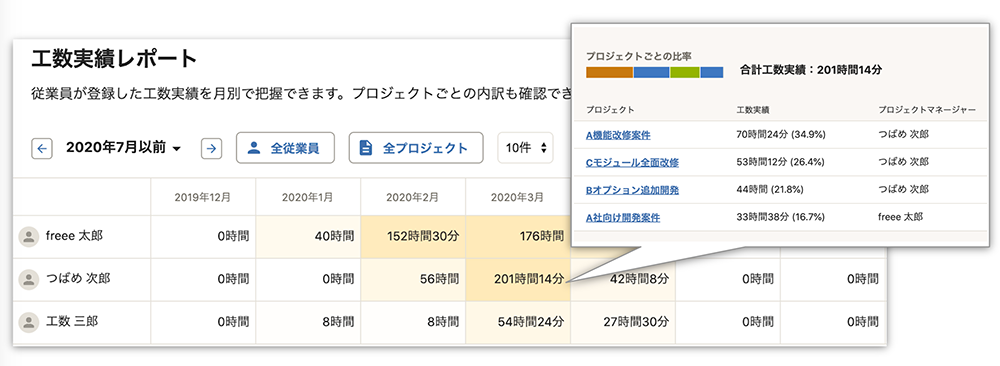Open the A社向け開発案件 project link

tap(622, 217)
